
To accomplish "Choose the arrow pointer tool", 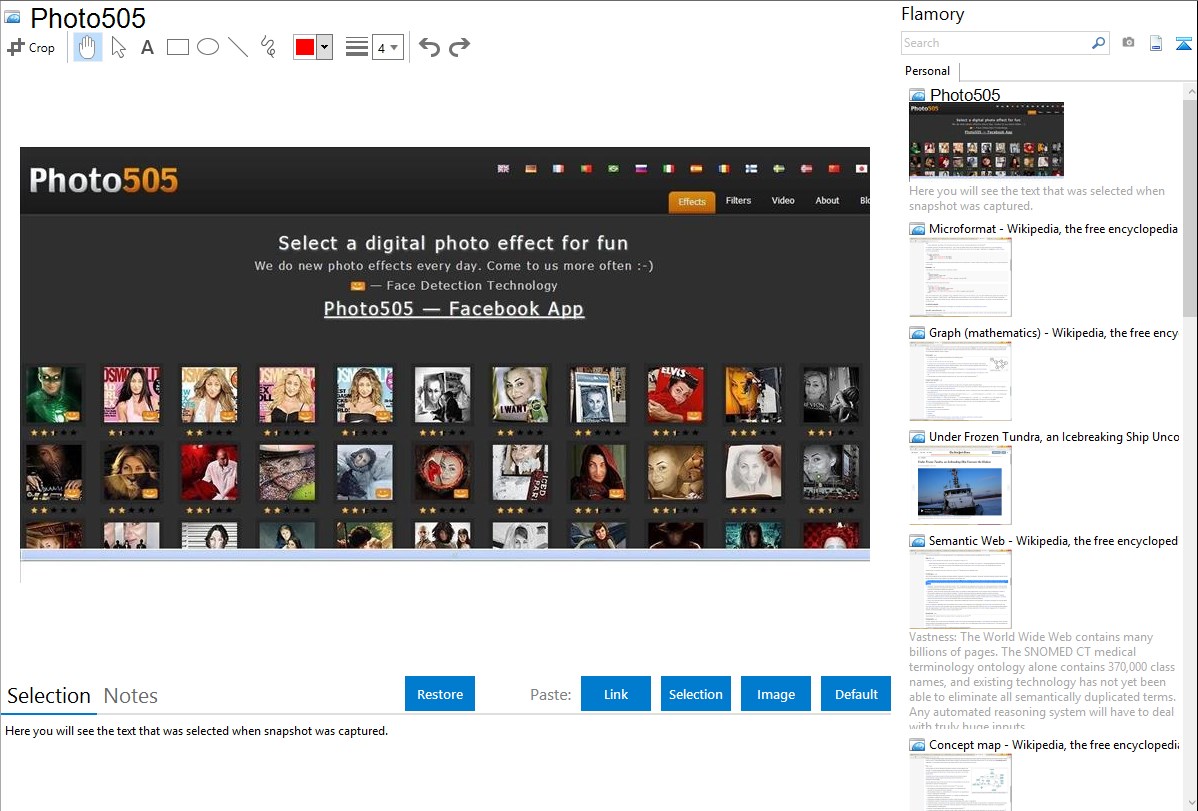I will coord(118,47).
